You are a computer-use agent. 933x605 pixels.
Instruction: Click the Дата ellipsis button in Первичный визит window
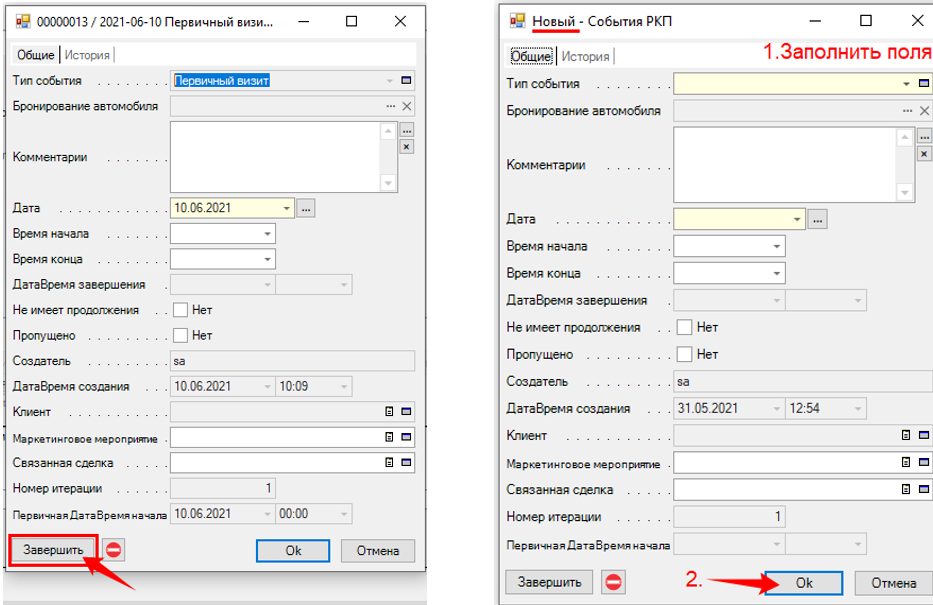306,208
